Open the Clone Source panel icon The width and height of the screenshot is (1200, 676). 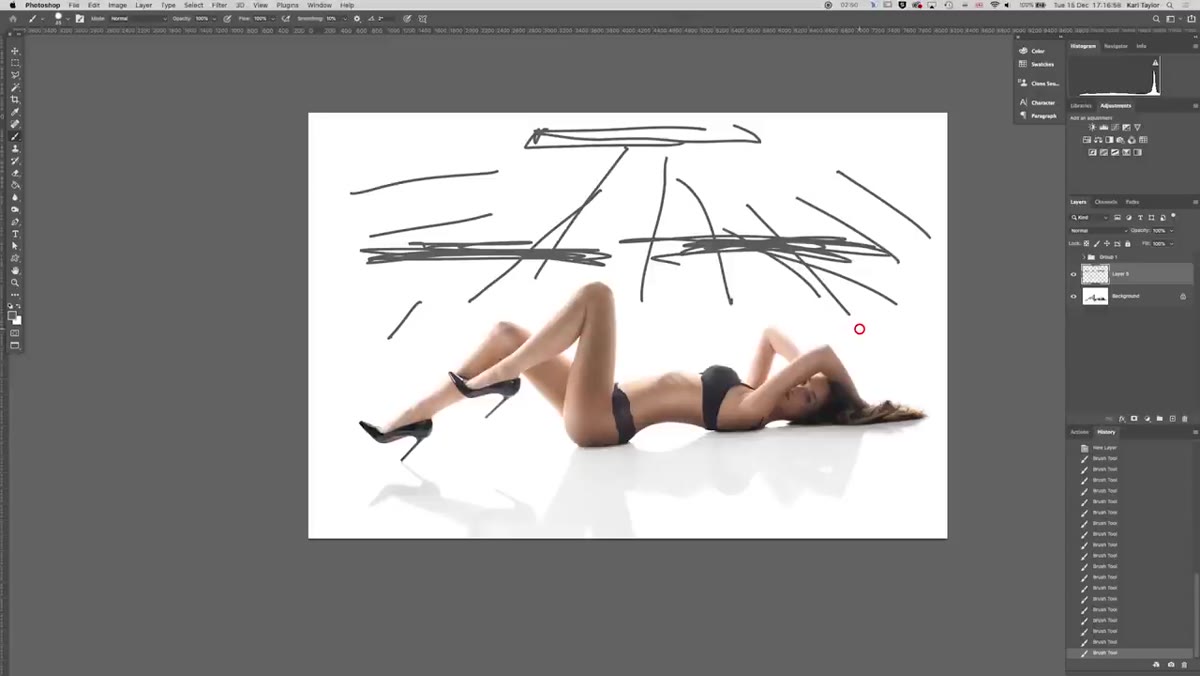click(1023, 83)
